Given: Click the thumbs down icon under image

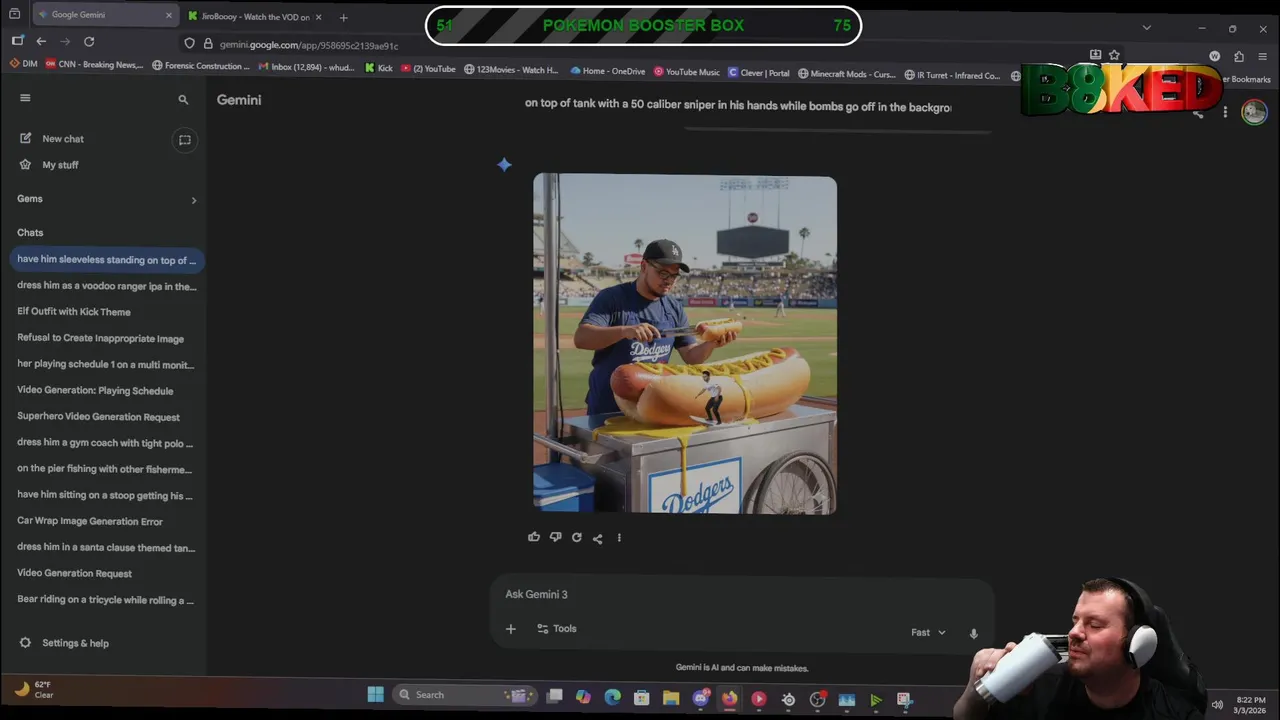Looking at the screenshot, I should [x=555, y=537].
